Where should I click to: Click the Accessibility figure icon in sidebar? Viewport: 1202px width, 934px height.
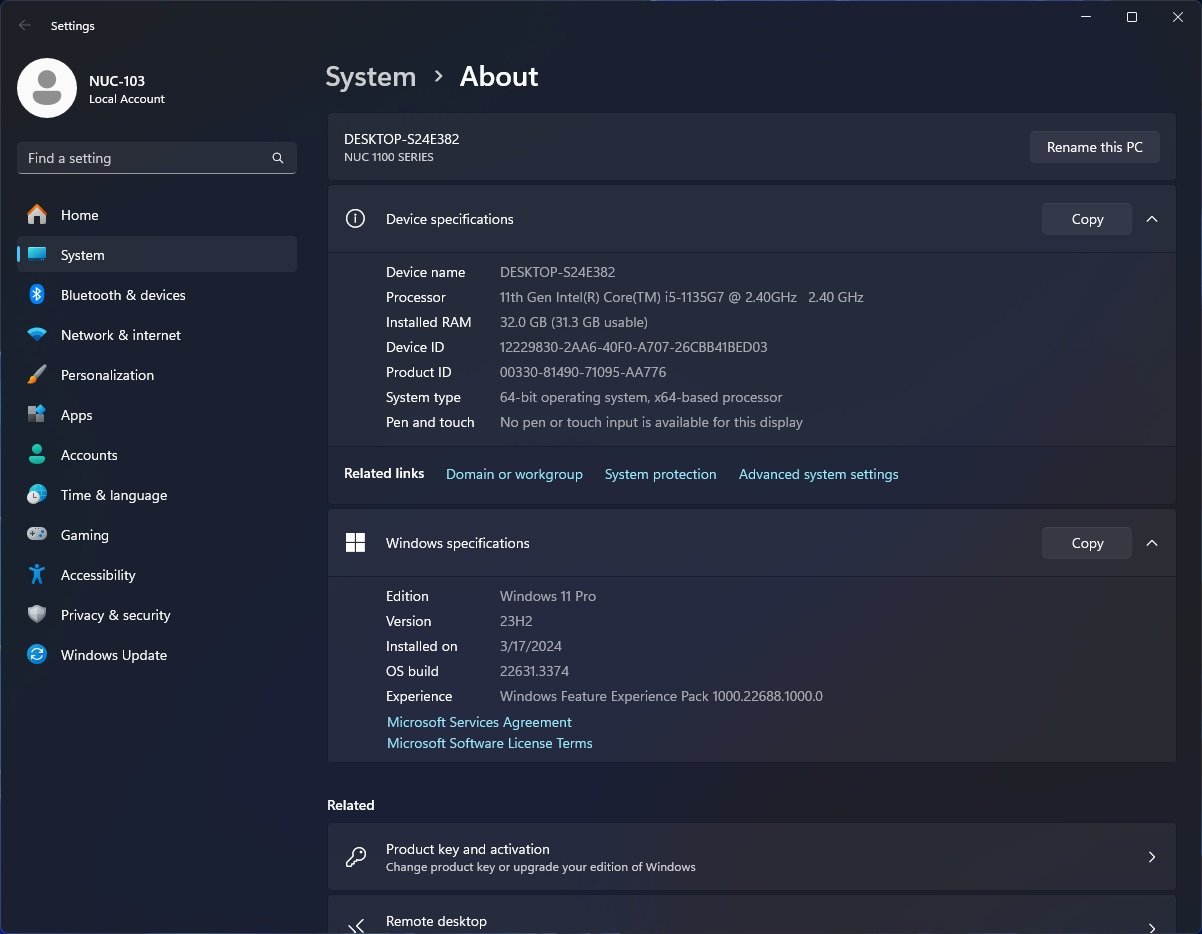click(37, 575)
